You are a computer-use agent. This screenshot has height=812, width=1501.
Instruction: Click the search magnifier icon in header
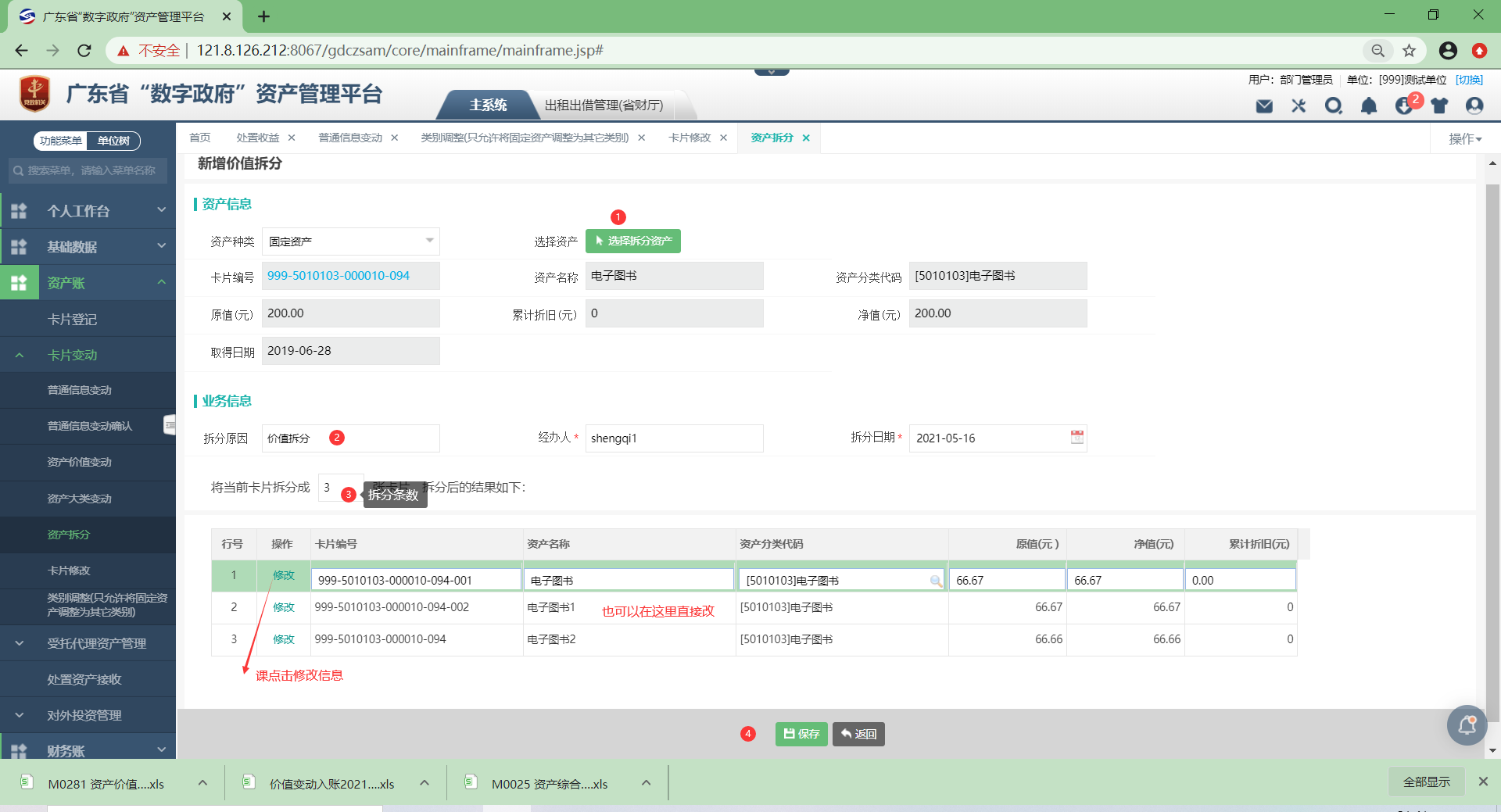(x=1334, y=106)
